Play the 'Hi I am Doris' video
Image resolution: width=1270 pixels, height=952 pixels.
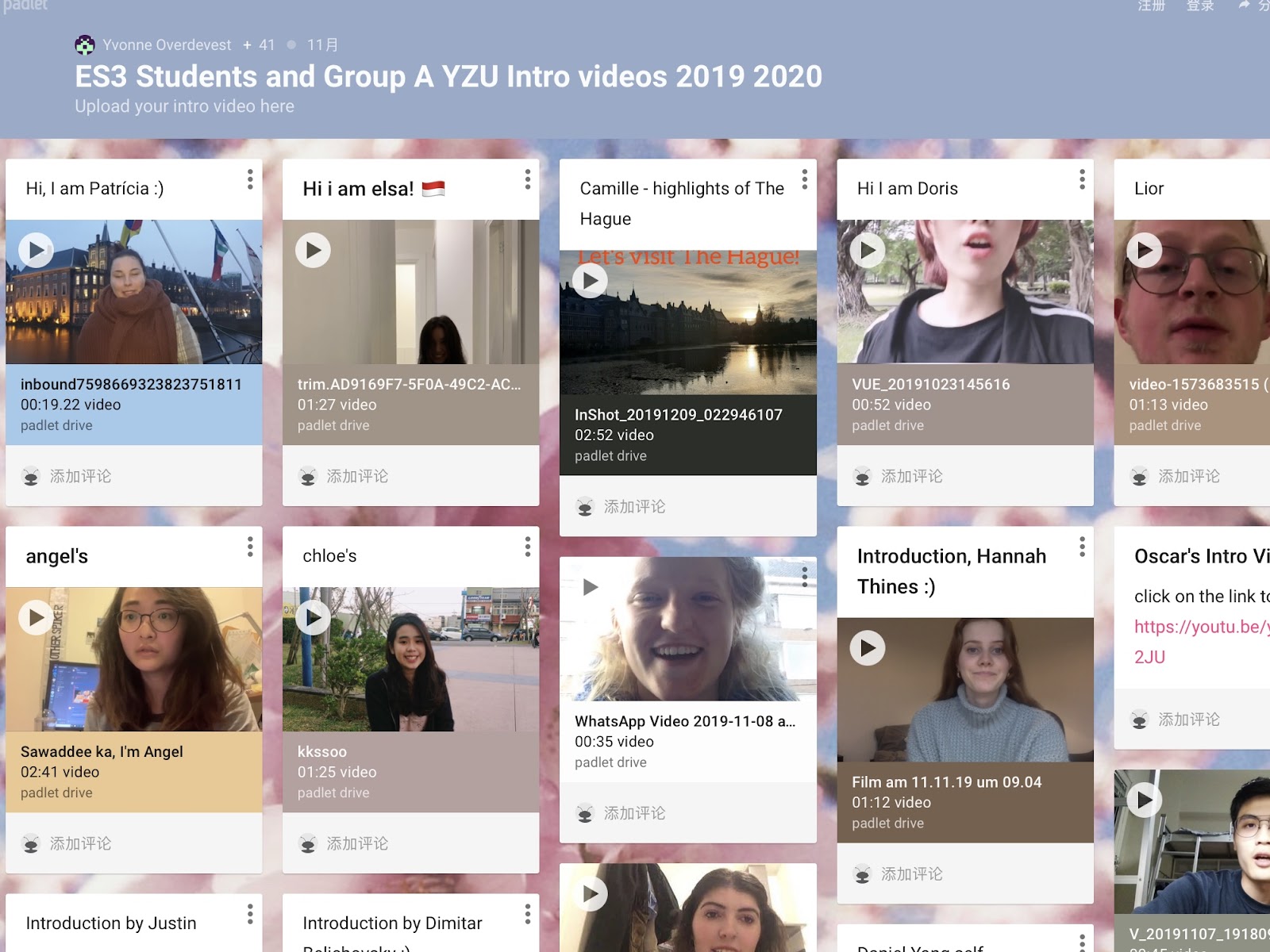[x=868, y=251]
